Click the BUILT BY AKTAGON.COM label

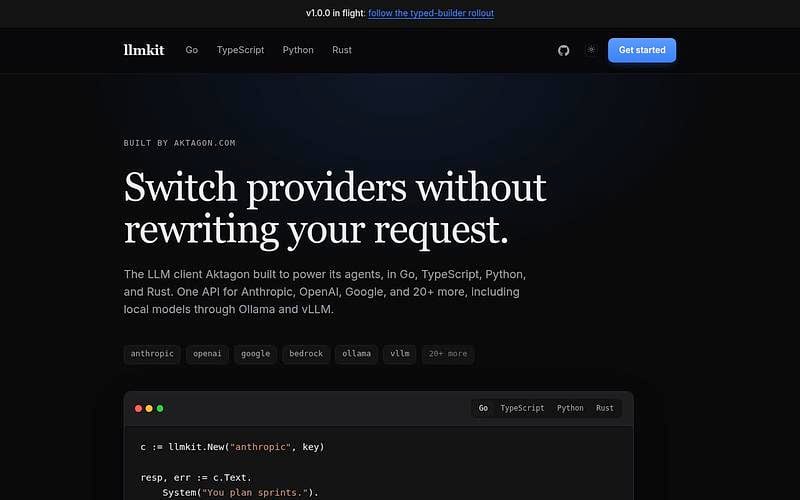pos(180,143)
